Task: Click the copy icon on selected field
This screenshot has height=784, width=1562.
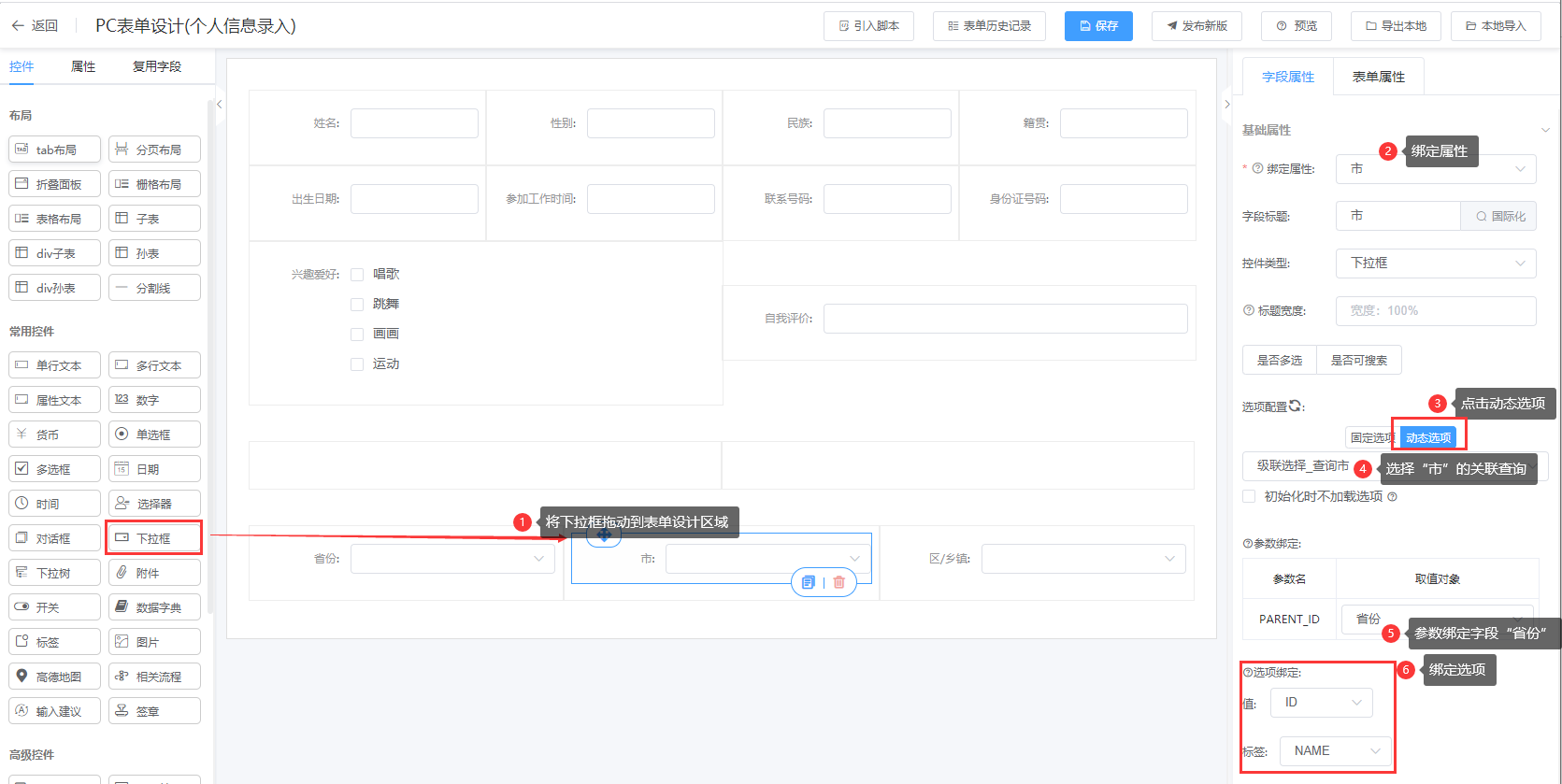Action: 808,582
